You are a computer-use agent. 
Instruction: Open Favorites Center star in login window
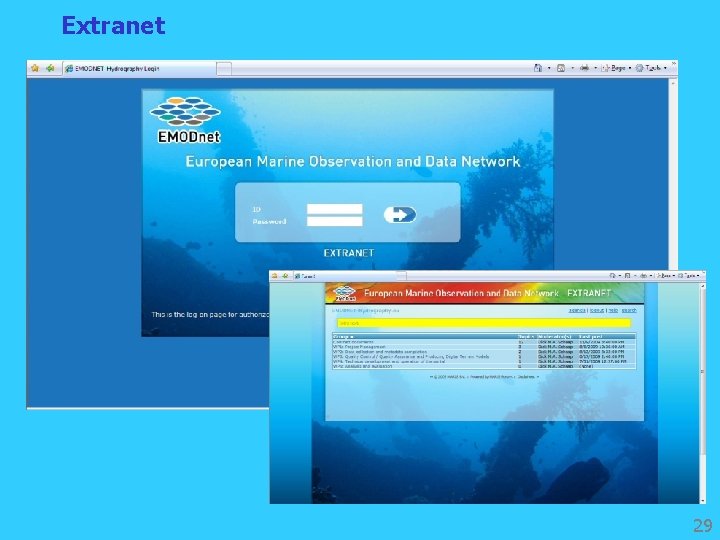click(x=35, y=68)
